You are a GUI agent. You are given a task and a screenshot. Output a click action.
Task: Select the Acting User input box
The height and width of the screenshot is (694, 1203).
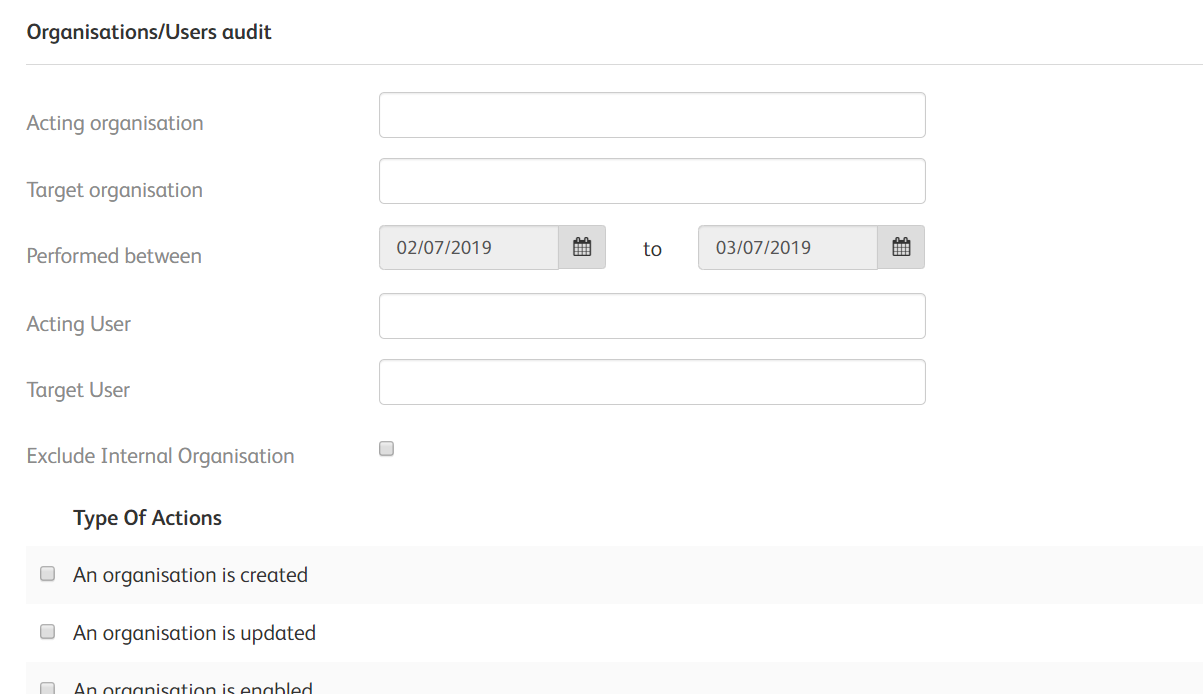(x=652, y=316)
